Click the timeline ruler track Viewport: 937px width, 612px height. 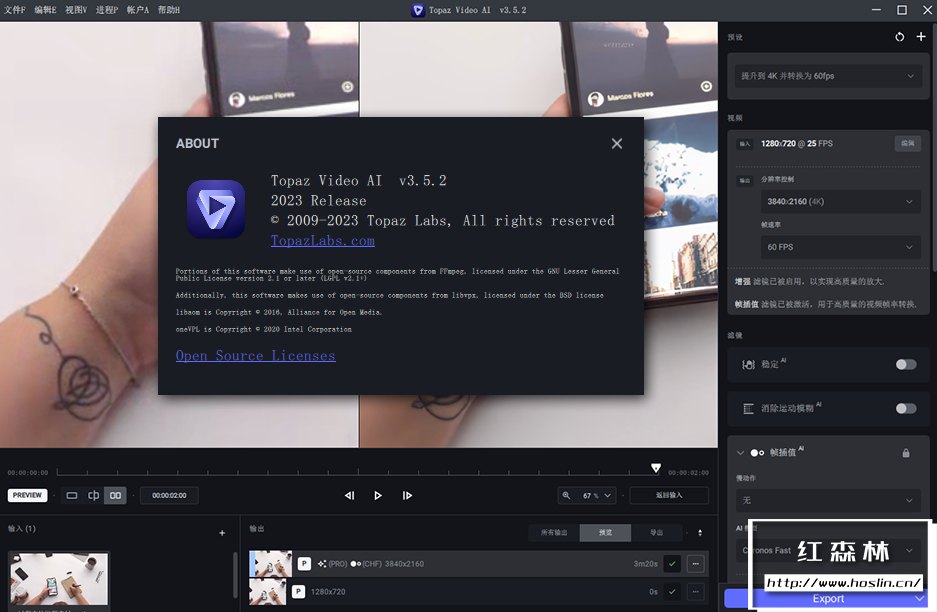coord(359,472)
